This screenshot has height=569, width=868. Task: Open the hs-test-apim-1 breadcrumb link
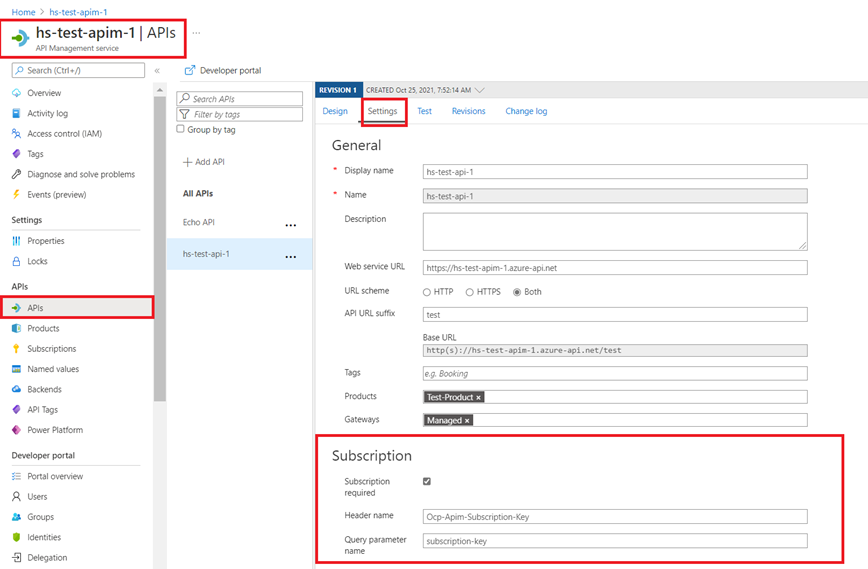click(78, 12)
